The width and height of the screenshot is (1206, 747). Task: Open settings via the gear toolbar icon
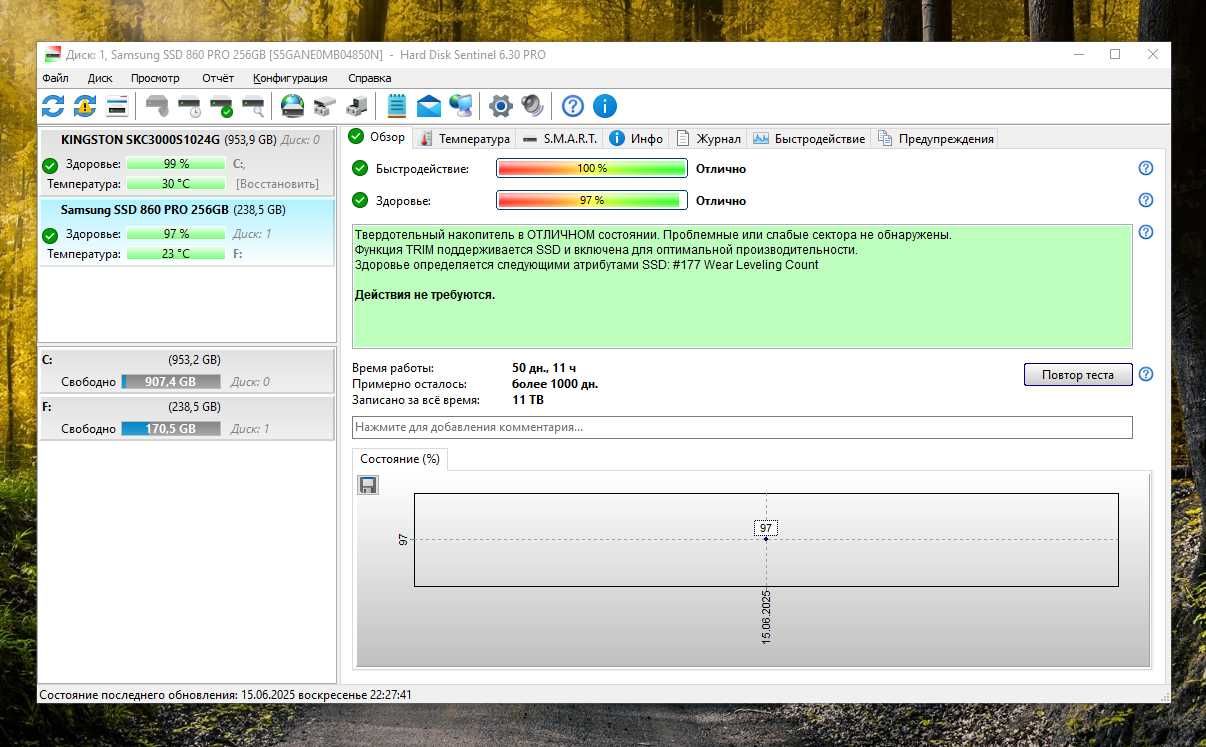[x=501, y=105]
